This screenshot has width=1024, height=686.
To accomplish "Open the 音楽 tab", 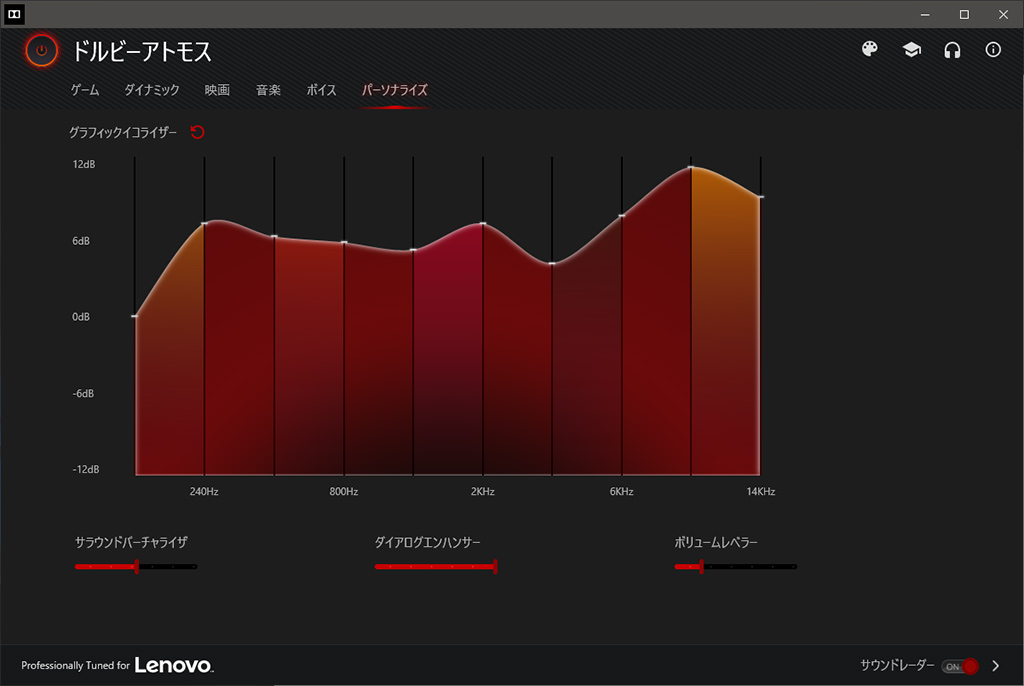I will click(x=268, y=90).
